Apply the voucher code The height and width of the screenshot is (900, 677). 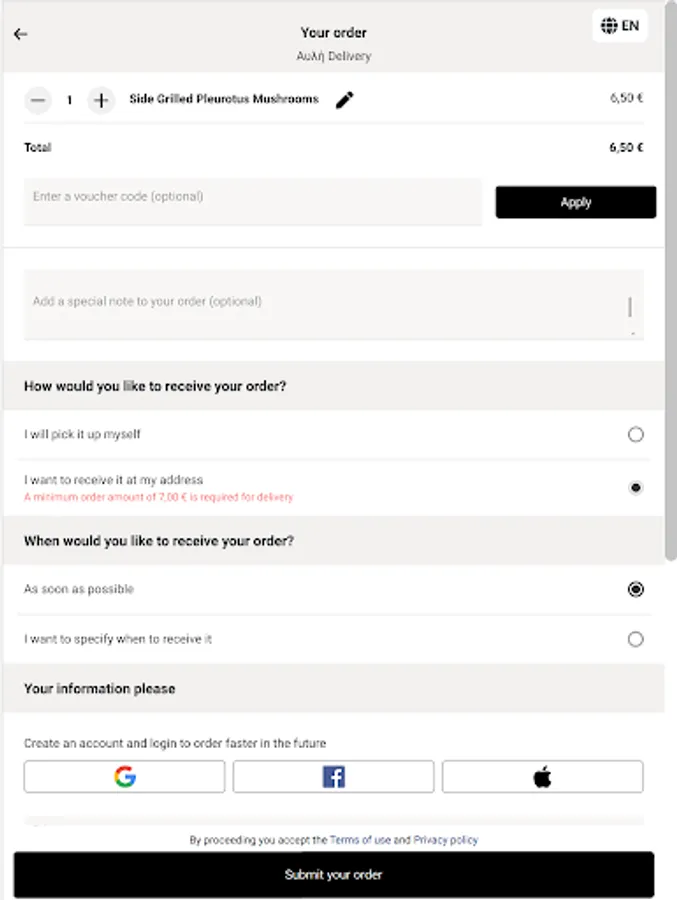[575, 202]
